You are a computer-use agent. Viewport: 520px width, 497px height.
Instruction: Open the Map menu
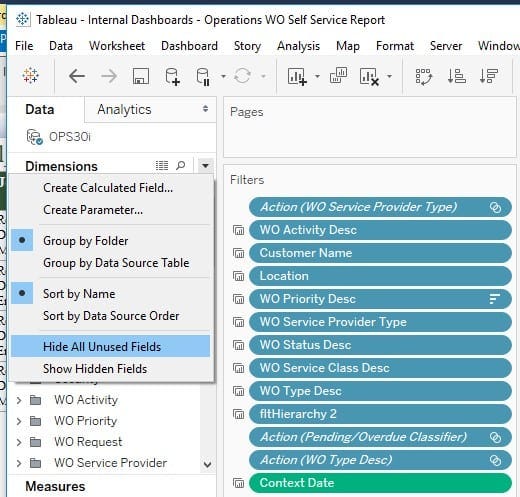tap(348, 46)
